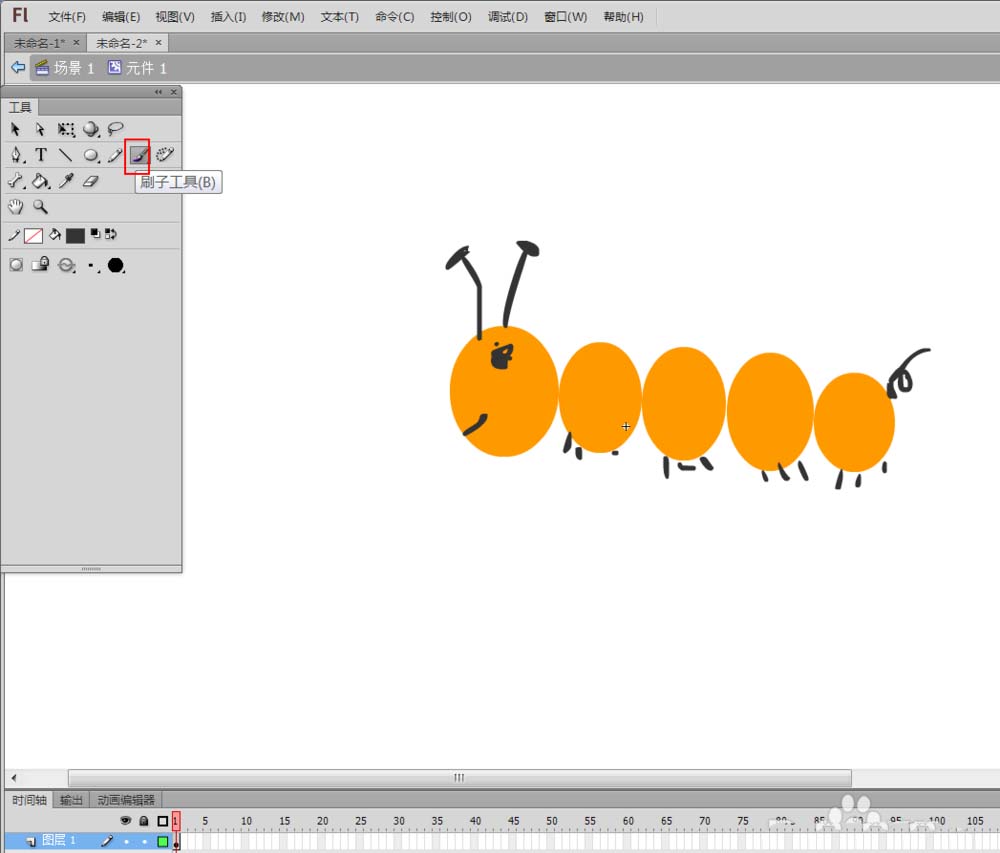The width and height of the screenshot is (1000, 853).
Task: Select the Eraser tool
Action: [x=91, y=181]
